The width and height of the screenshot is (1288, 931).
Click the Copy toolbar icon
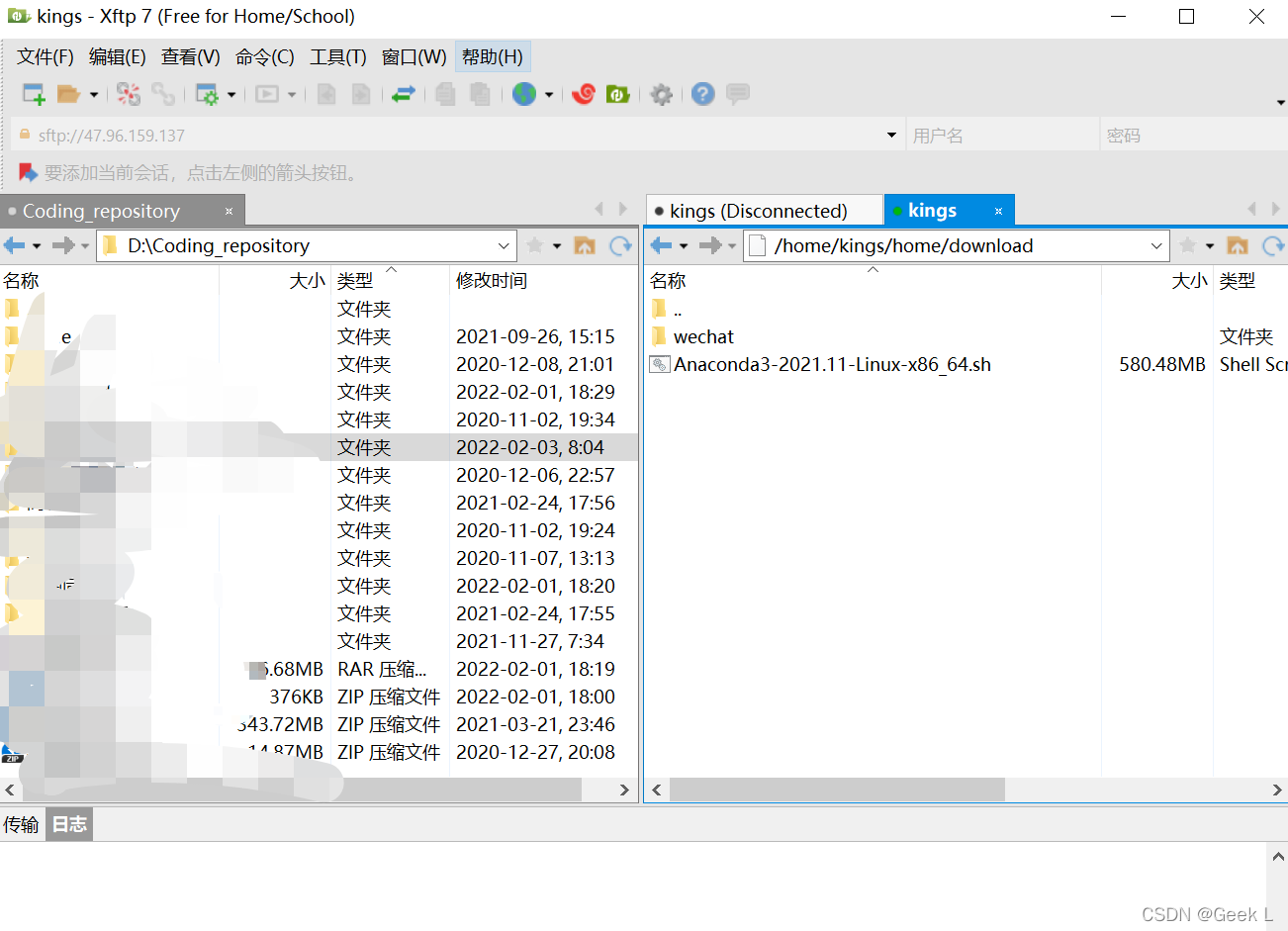[446, 94]
